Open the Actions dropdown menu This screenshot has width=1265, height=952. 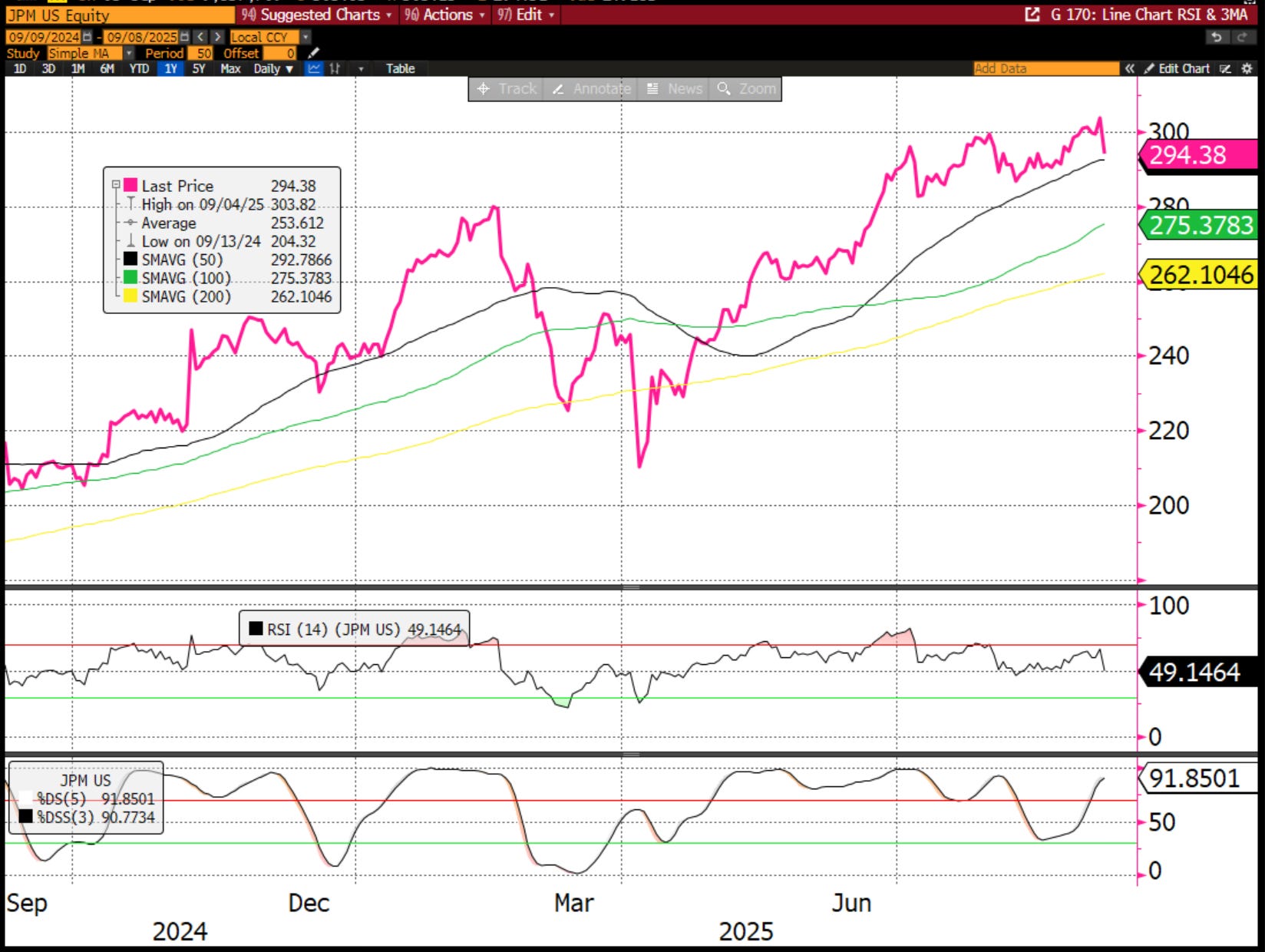[x=444, y=15]
